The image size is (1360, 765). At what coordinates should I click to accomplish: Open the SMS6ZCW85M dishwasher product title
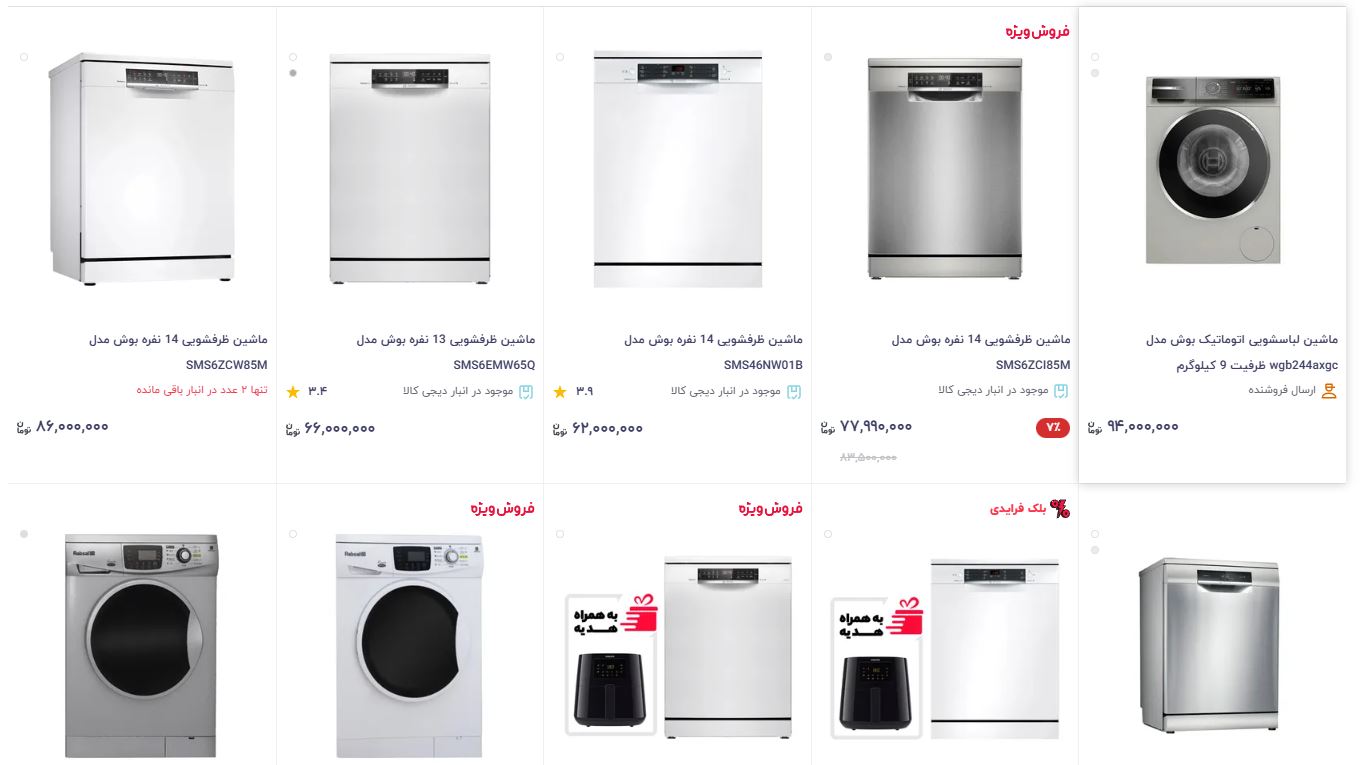[178, 352]
